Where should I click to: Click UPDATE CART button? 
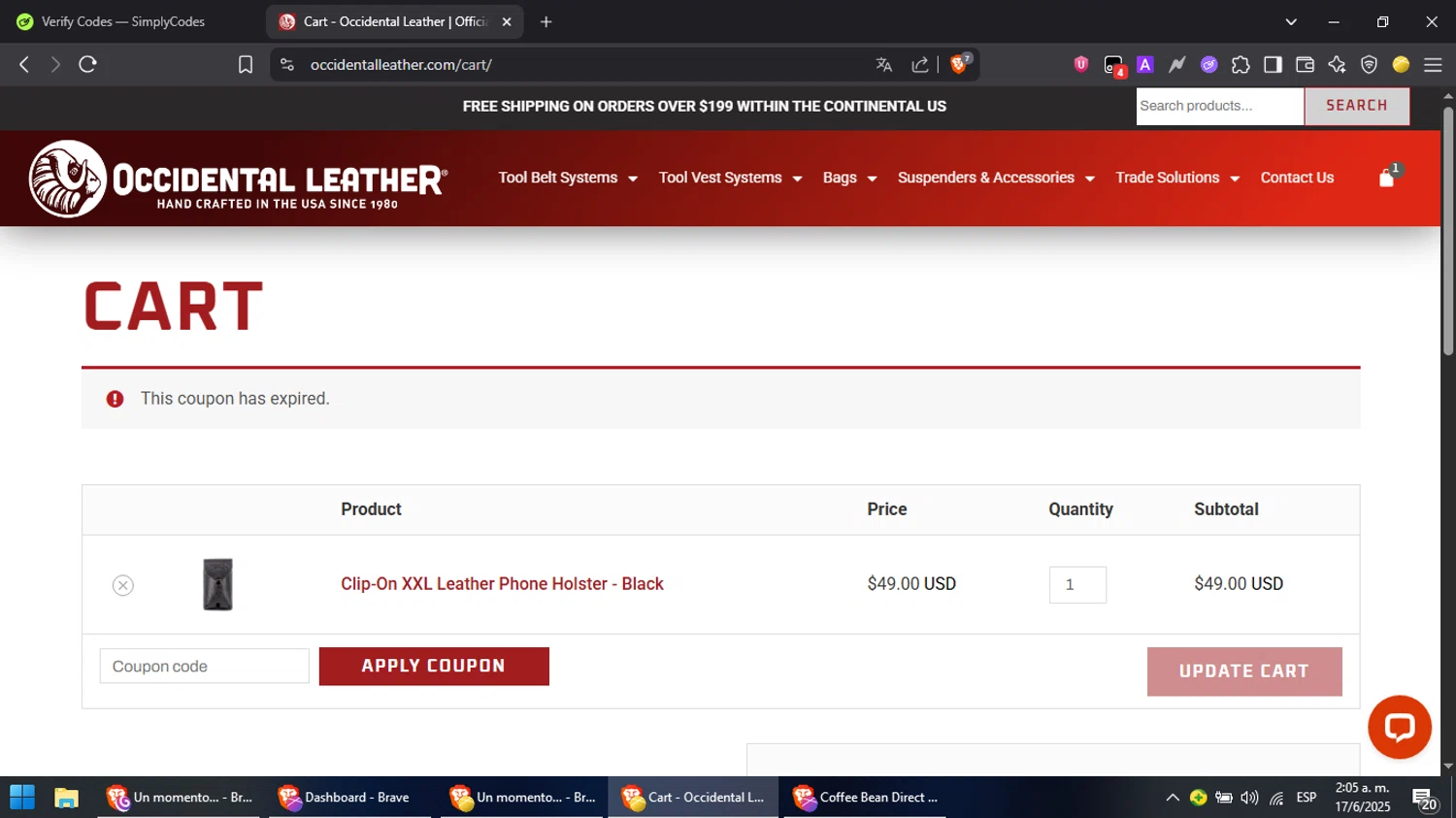[x=1244, y=671]
